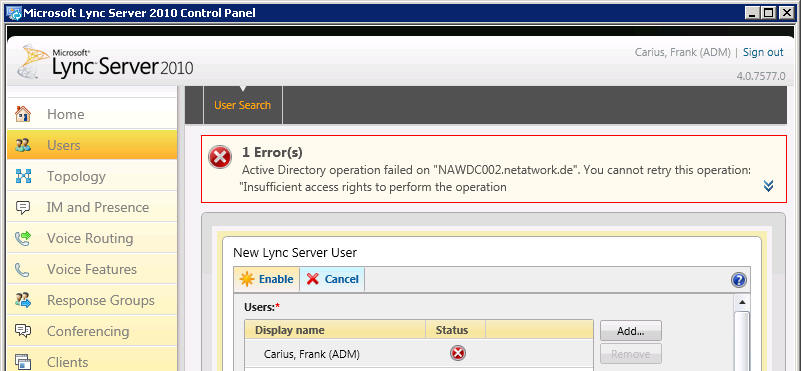Click the Clients icon in sidebar
The width and height of the screenshot is (801, 371).
point(23,362)
